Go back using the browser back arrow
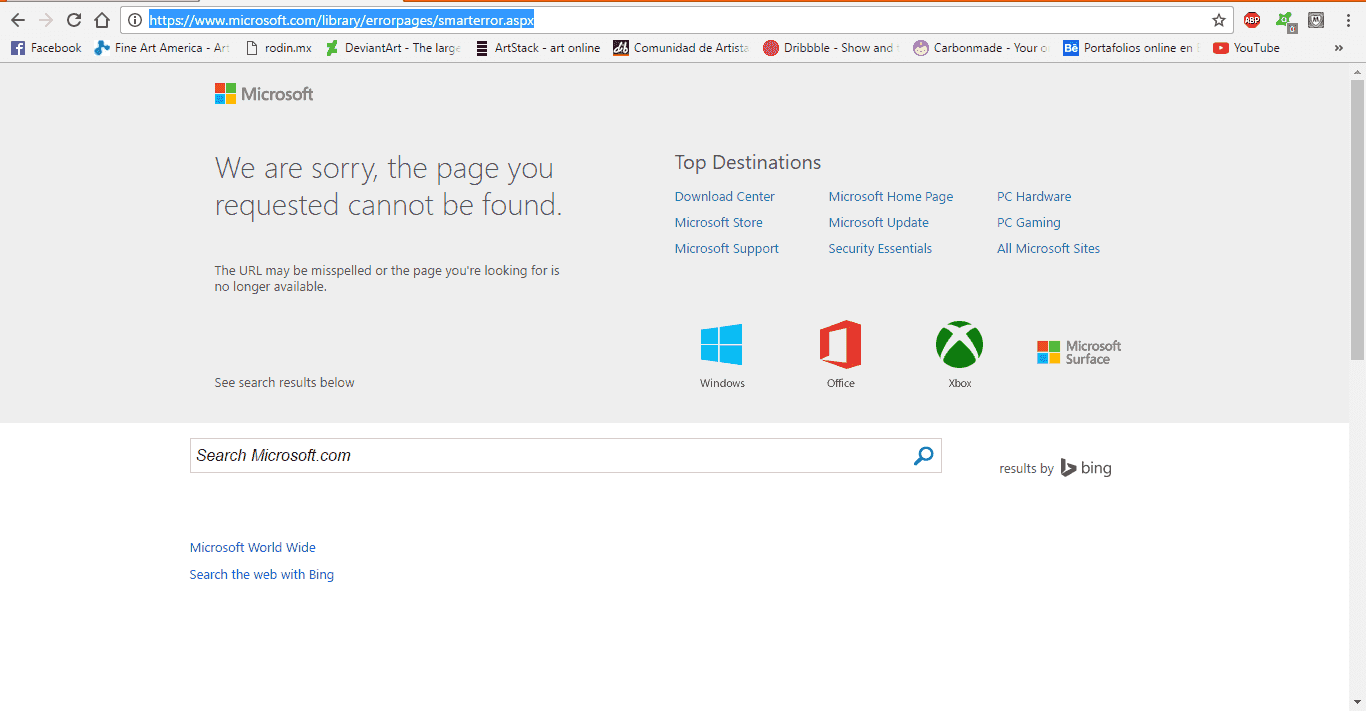Screen dimensions: 1366x711 18,20
